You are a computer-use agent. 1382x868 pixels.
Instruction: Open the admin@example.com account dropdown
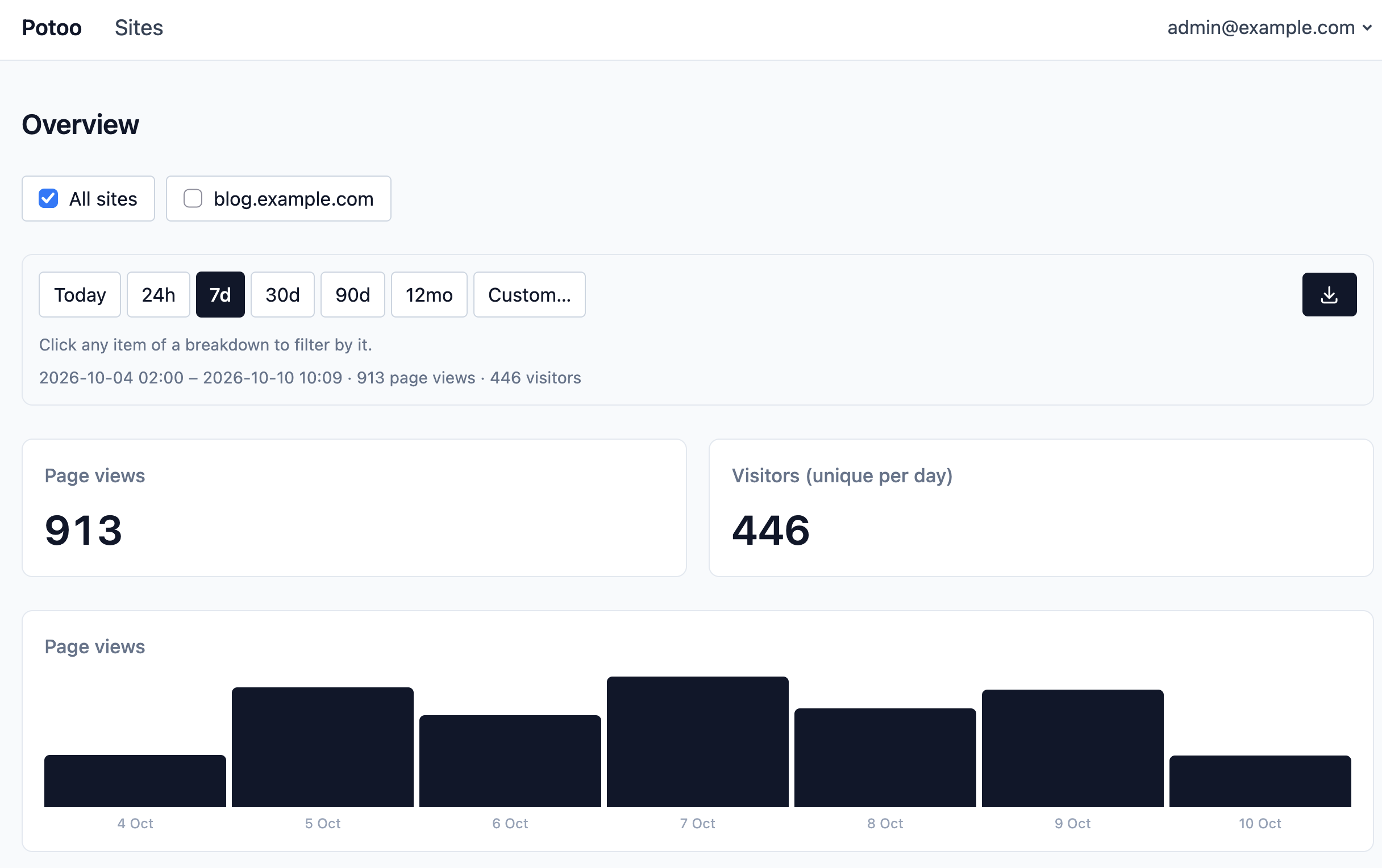click(1269, 27)
